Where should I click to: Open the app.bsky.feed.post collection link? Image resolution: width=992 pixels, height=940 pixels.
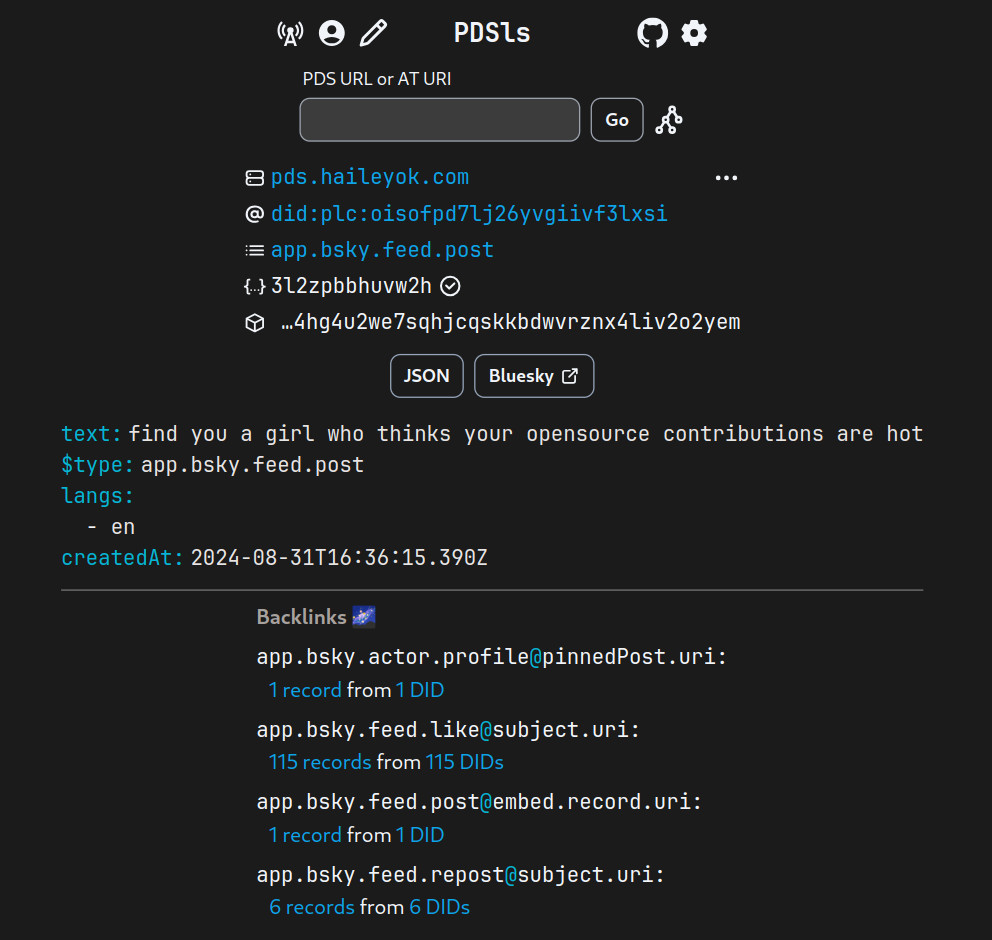pyautogui.click(x=382, y=250)
